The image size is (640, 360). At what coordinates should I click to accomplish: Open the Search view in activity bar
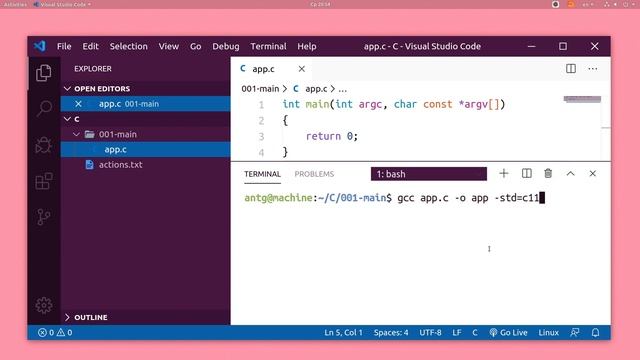click(x=44, y=109)
